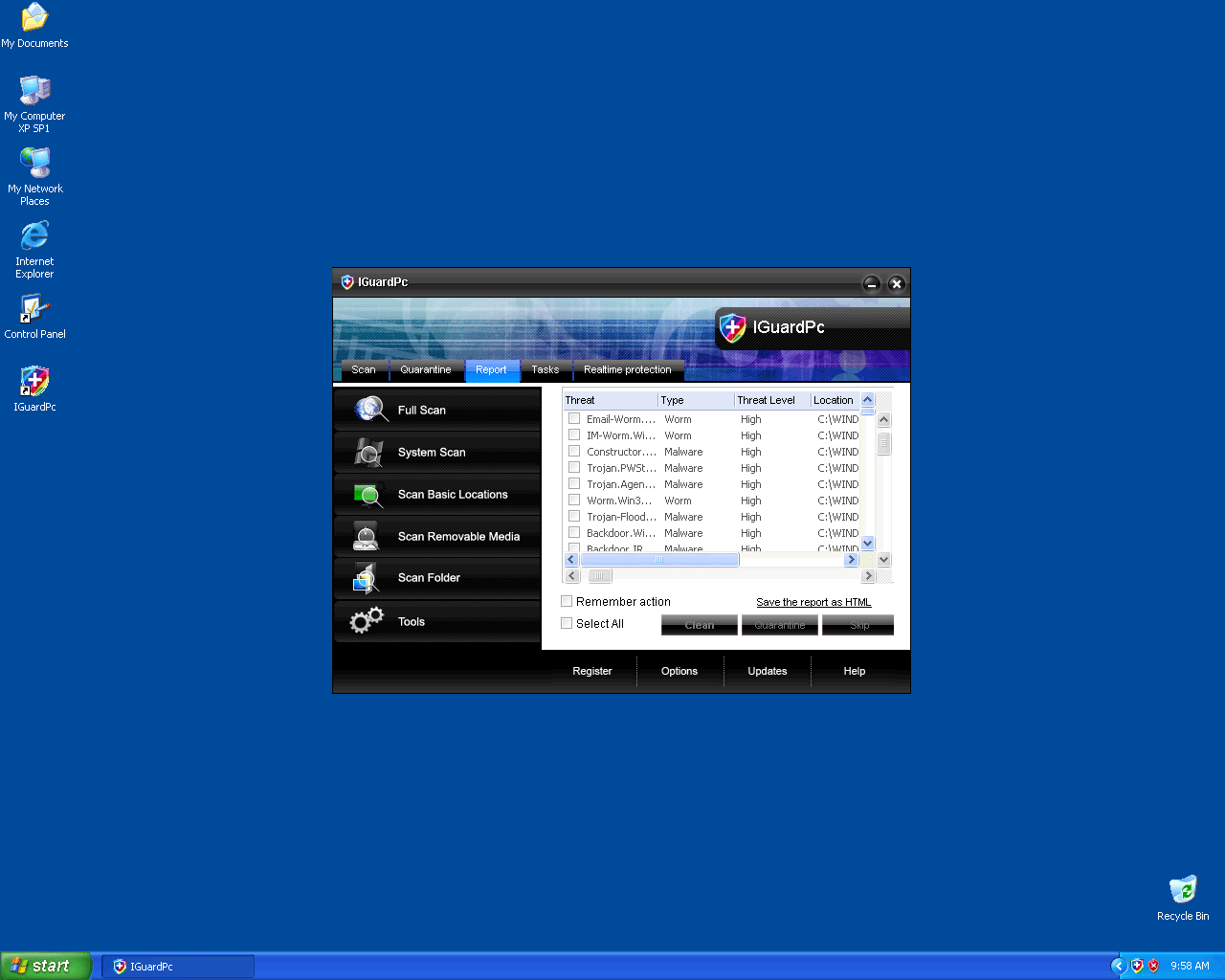Click the System Scan icon

[368, 452]
